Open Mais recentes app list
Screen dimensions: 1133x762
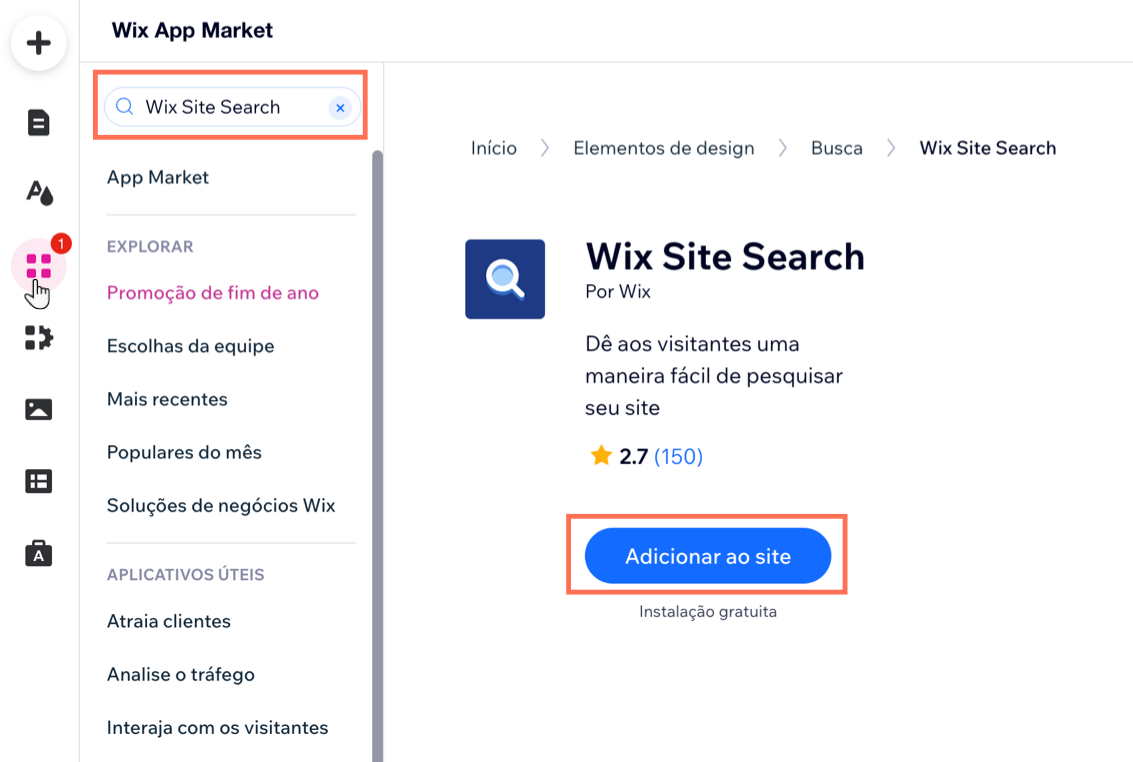click(166, 398)
